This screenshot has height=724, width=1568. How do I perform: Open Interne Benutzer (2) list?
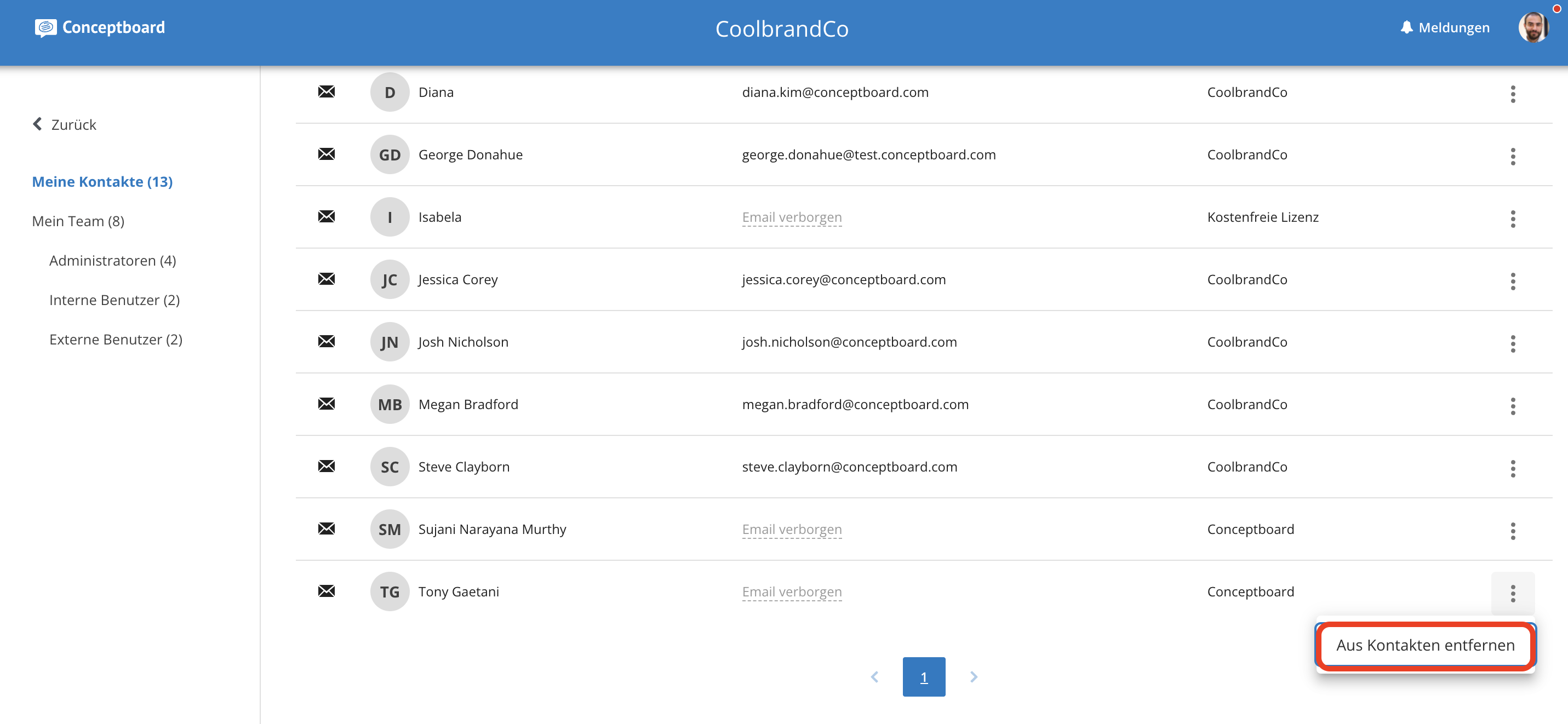coord(115,300)
